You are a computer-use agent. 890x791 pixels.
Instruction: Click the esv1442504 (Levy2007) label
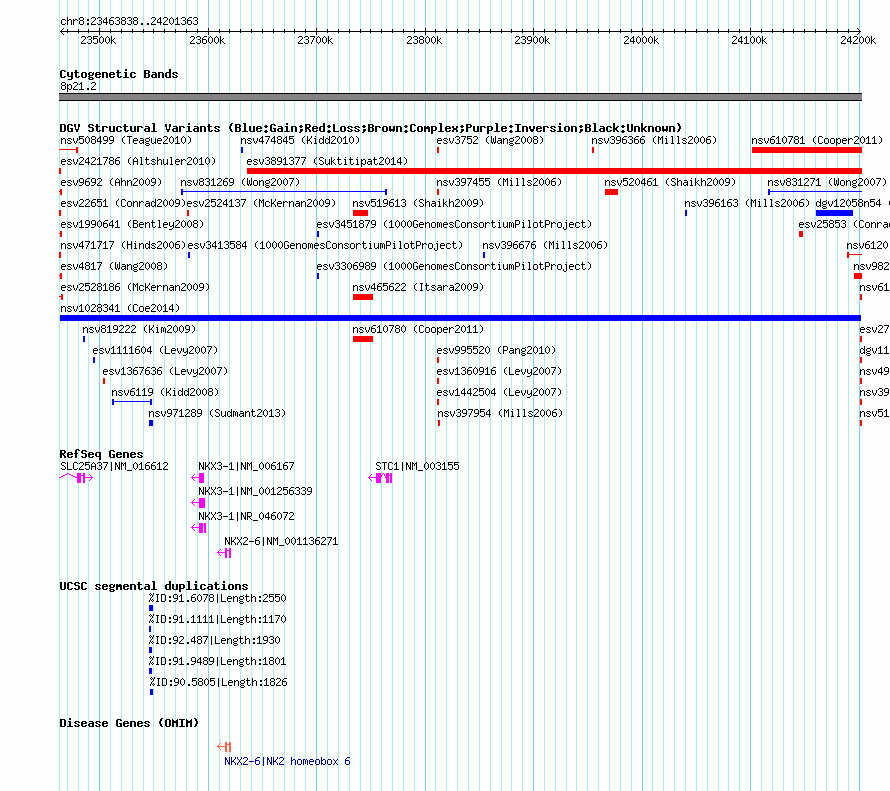point(499,392)
